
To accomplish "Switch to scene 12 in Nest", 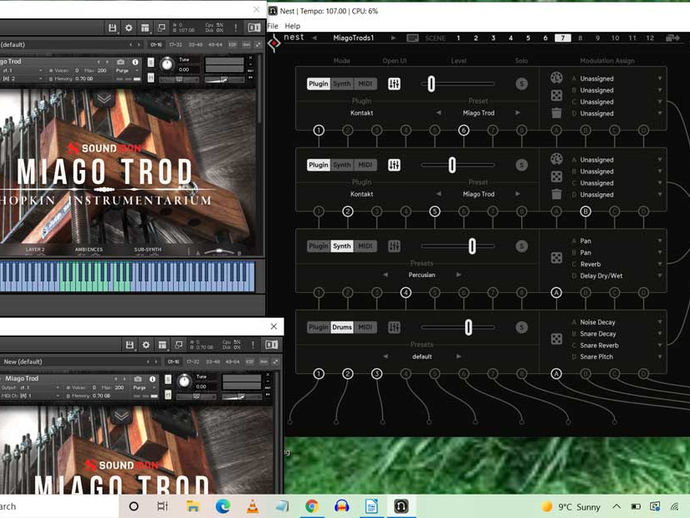I will [x=650, y=38].
